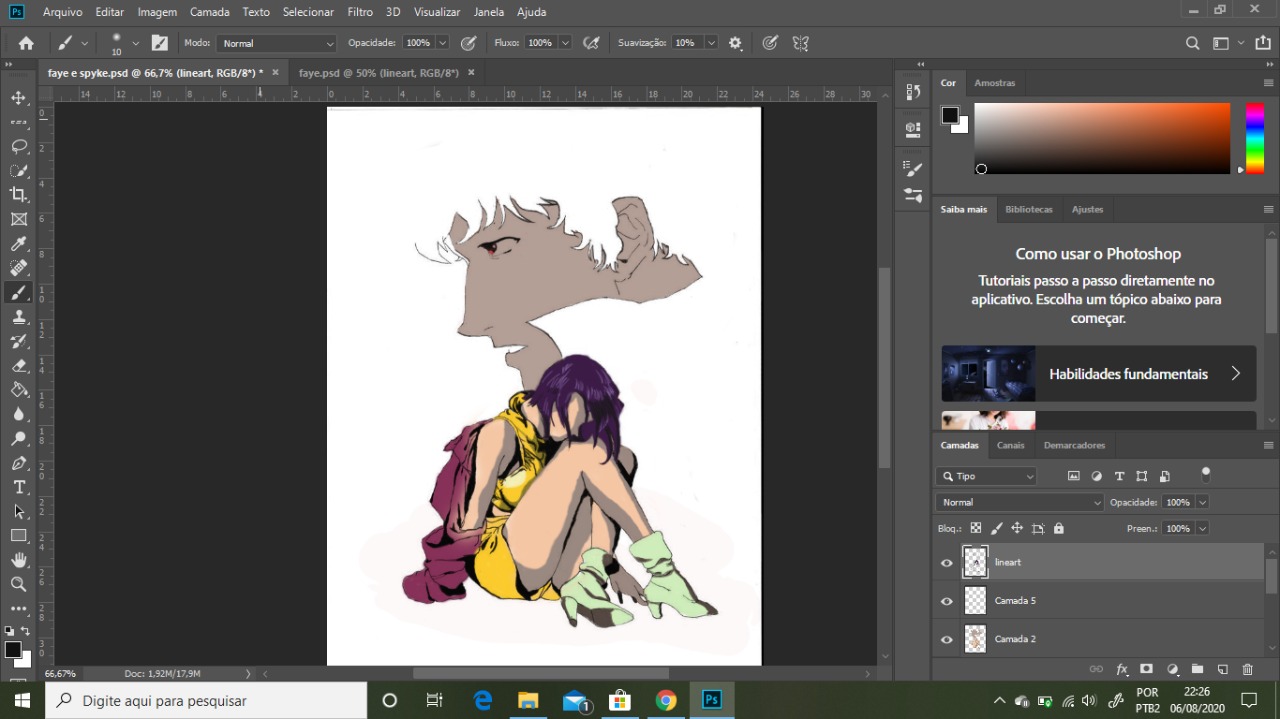Select the Dodge tool
1280x719 pixels.
coord(18,438)
